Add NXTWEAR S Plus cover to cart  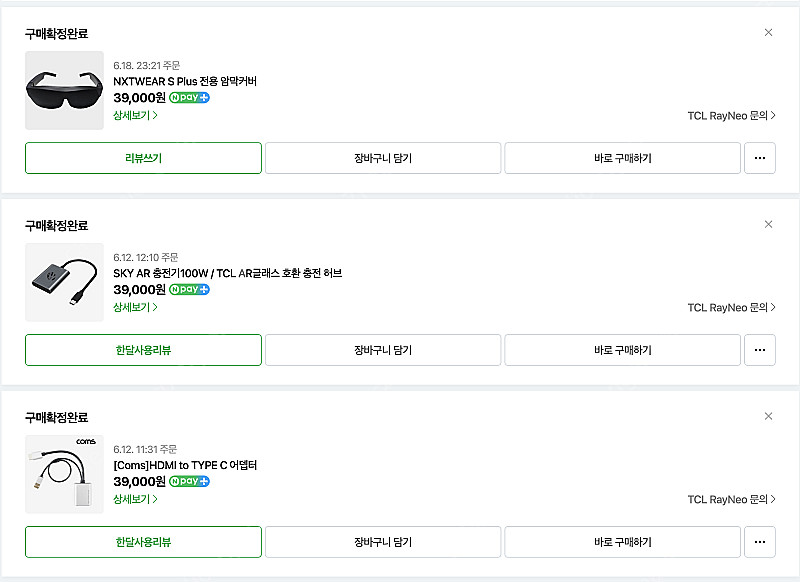click(x=383, y=158)
